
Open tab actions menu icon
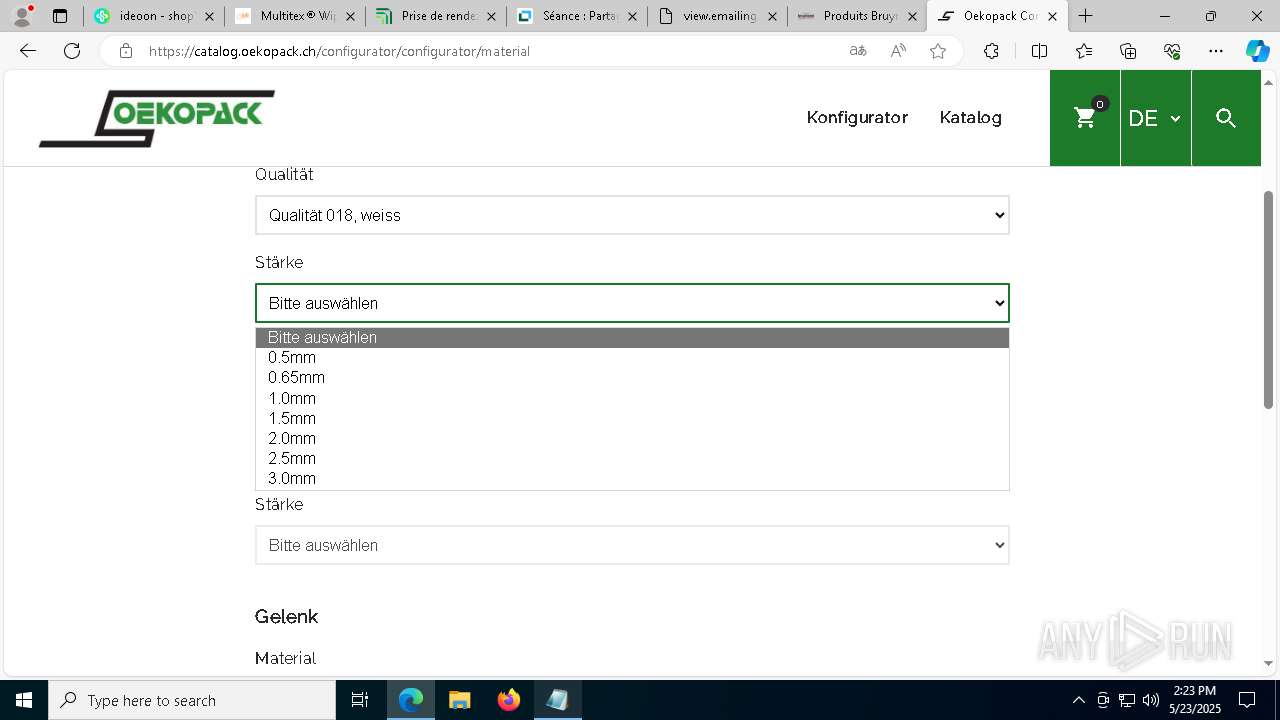[60, 16]
